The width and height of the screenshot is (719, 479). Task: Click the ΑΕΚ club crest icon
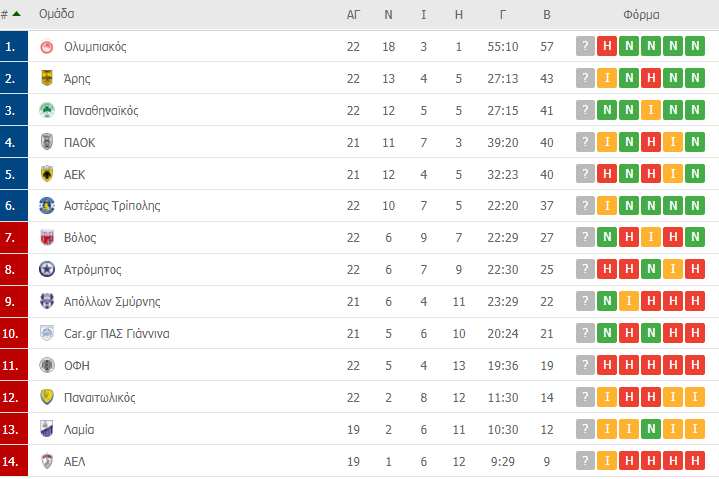pos(46,174)
